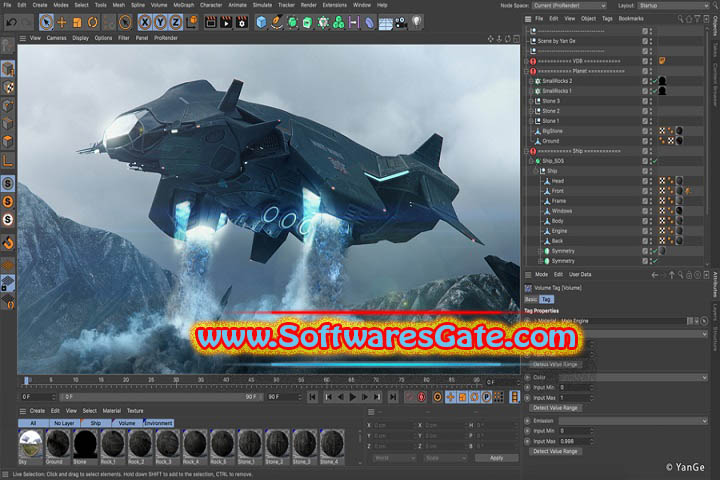Toggle layer checkbox for BigStone row
This screenshot has height=480, width=720.
pyautogui.click(x=645, y=131)
